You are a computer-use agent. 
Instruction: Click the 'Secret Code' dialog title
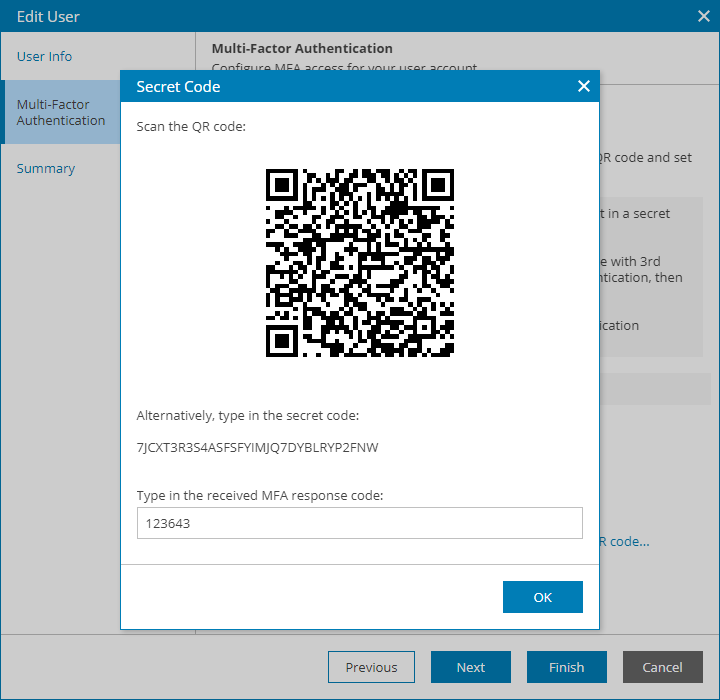click(x=178, y=86)
